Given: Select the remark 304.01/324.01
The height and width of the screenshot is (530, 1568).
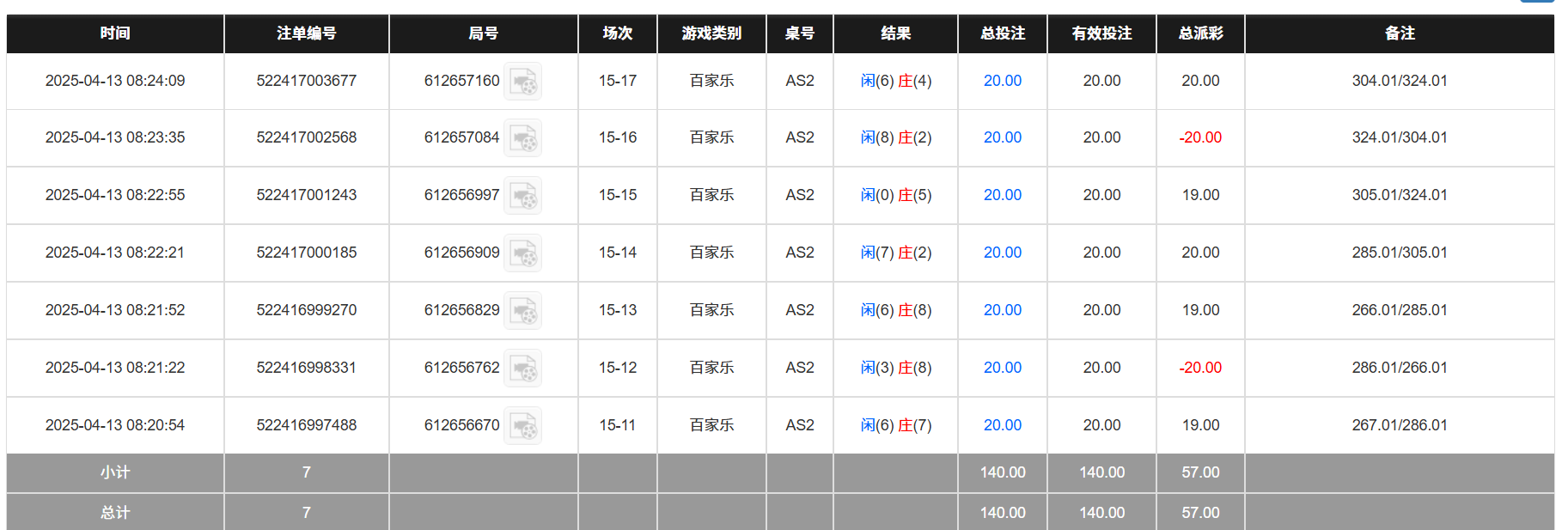Looking at the screenshot, I should coord(1399,82).
